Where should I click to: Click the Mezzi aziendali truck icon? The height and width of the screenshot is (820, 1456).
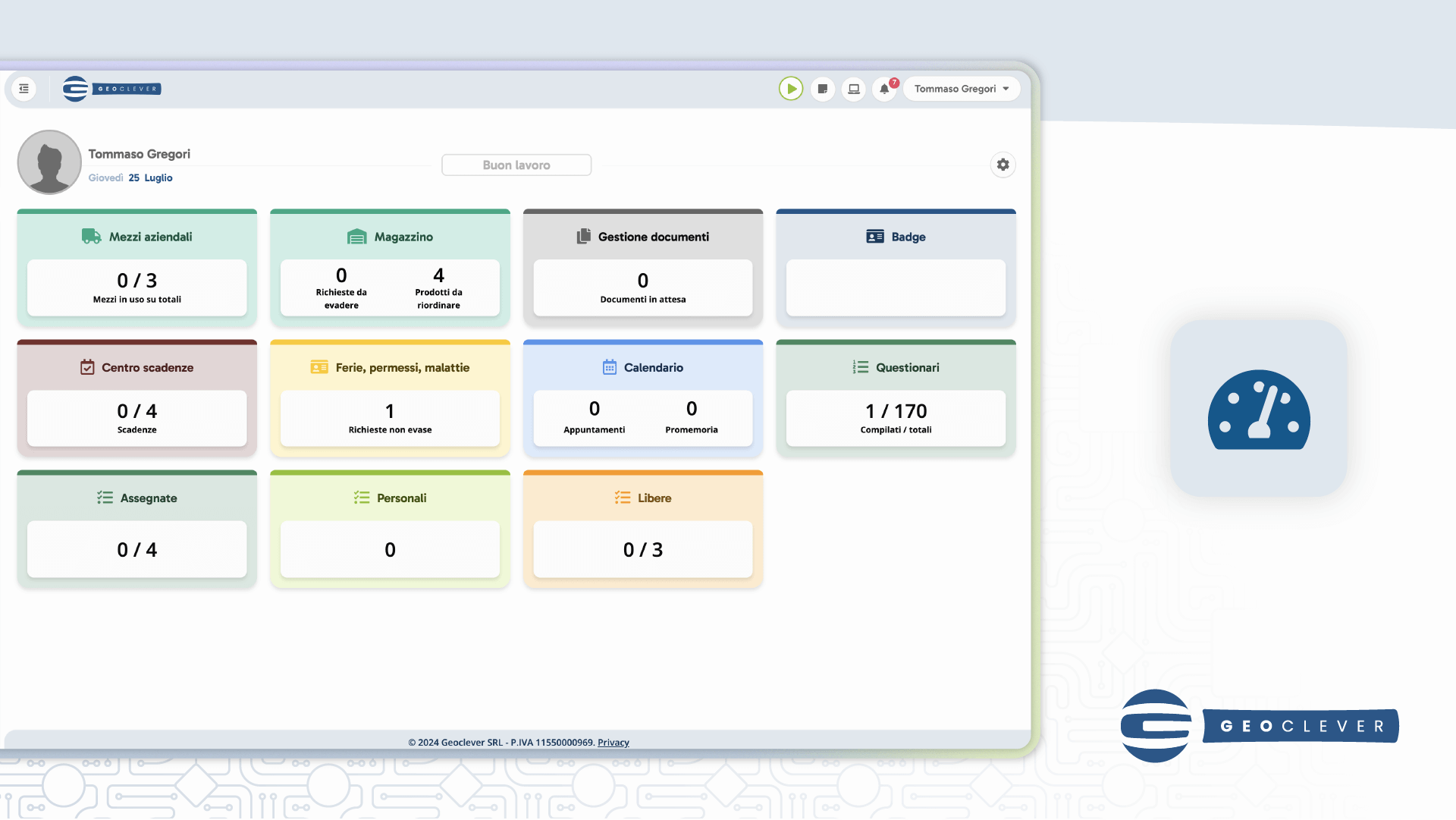[x=92, y=237]
